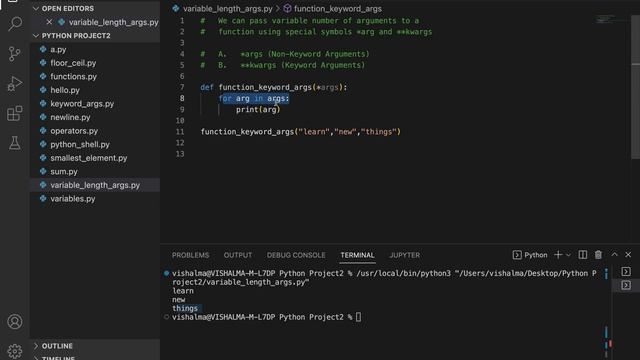Click variable_length_args.py breadcrumb
The height and width of the screenshot is (360, 640).
[227, 9]
